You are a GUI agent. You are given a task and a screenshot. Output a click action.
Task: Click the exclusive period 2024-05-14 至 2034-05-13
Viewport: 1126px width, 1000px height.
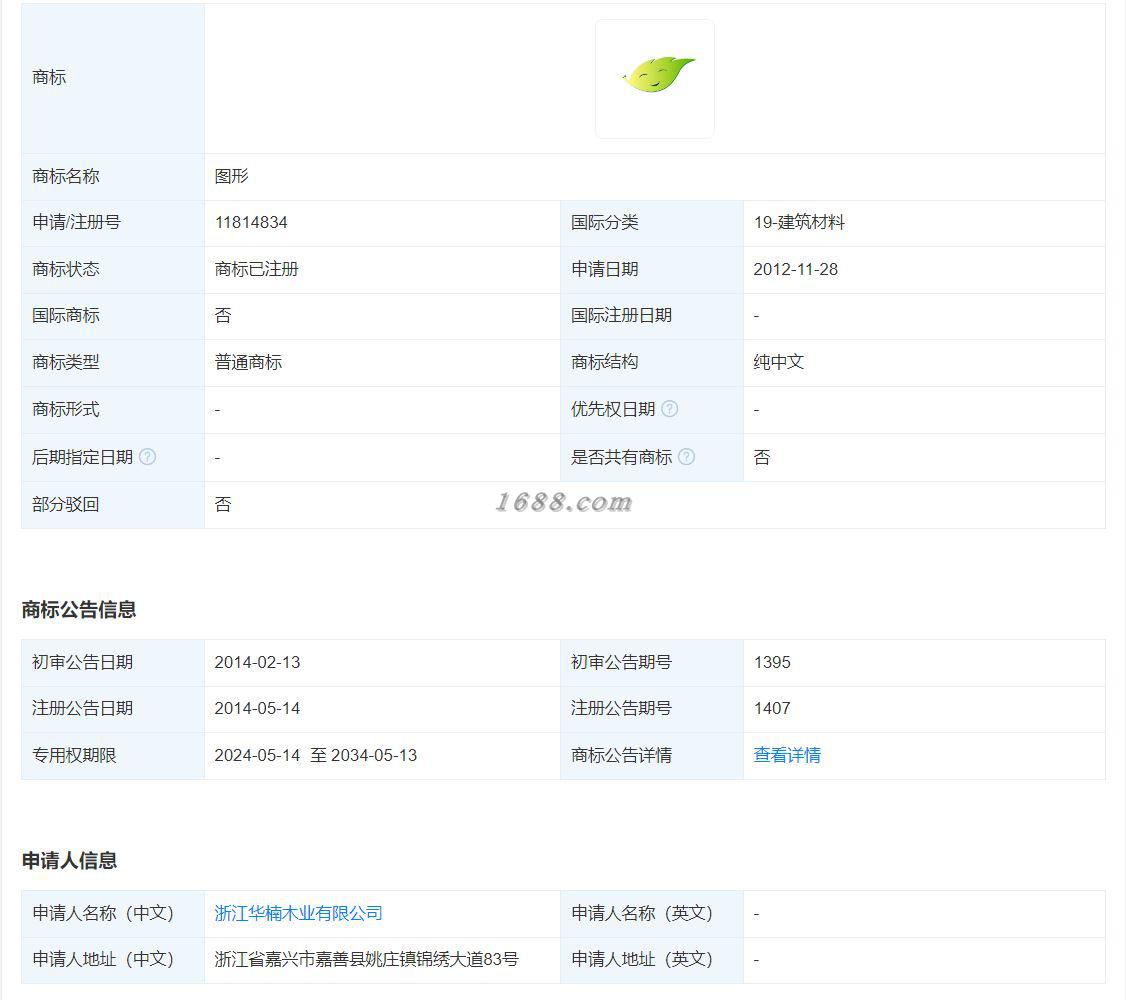316,755
